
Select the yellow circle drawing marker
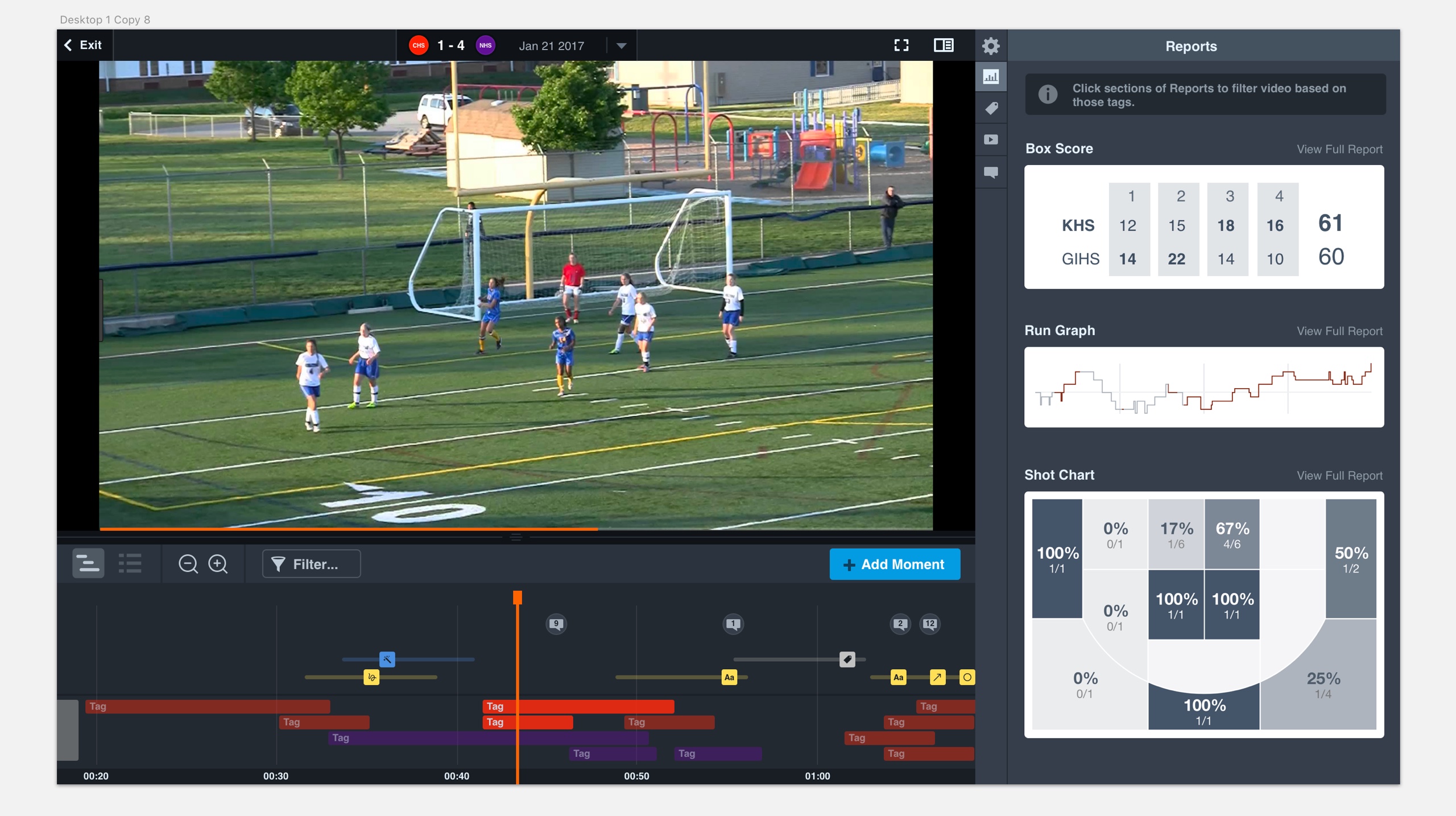coord(967,677)
